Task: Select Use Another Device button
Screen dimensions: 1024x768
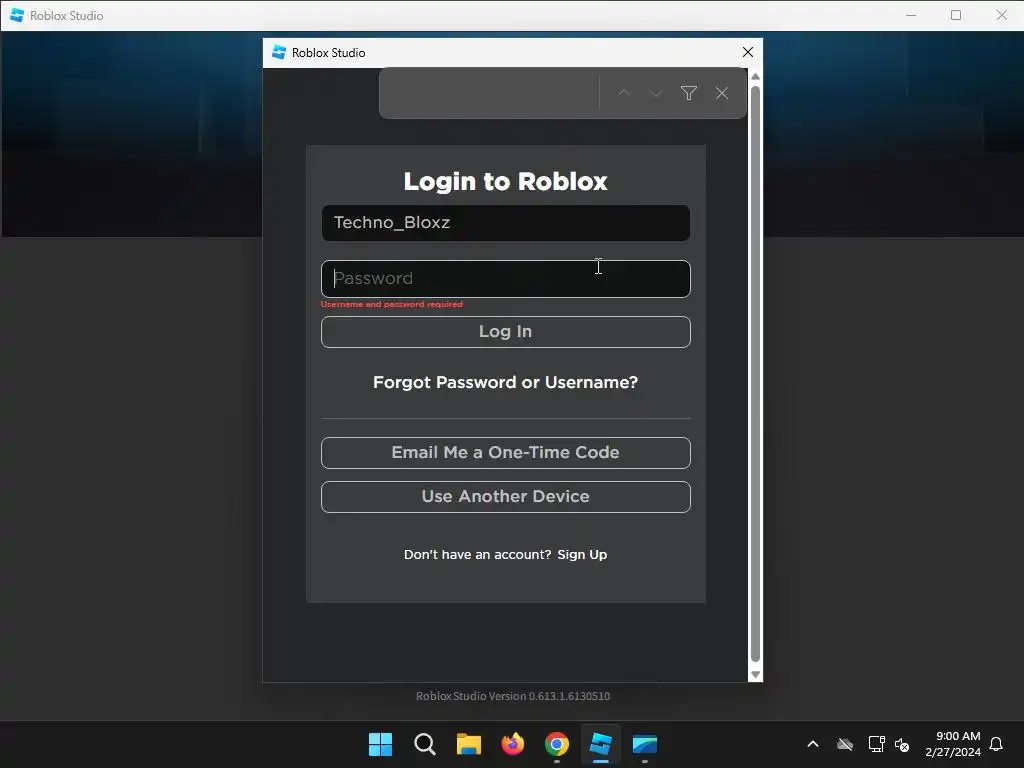Action: pos(505,496)
